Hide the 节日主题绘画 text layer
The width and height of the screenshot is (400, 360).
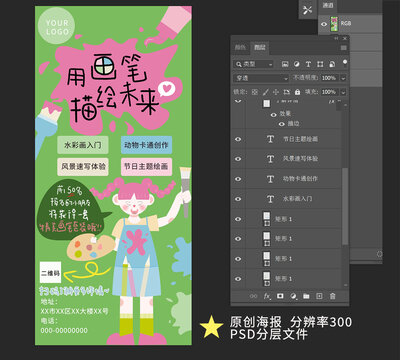pyautogui.click(x=238, y=139)
